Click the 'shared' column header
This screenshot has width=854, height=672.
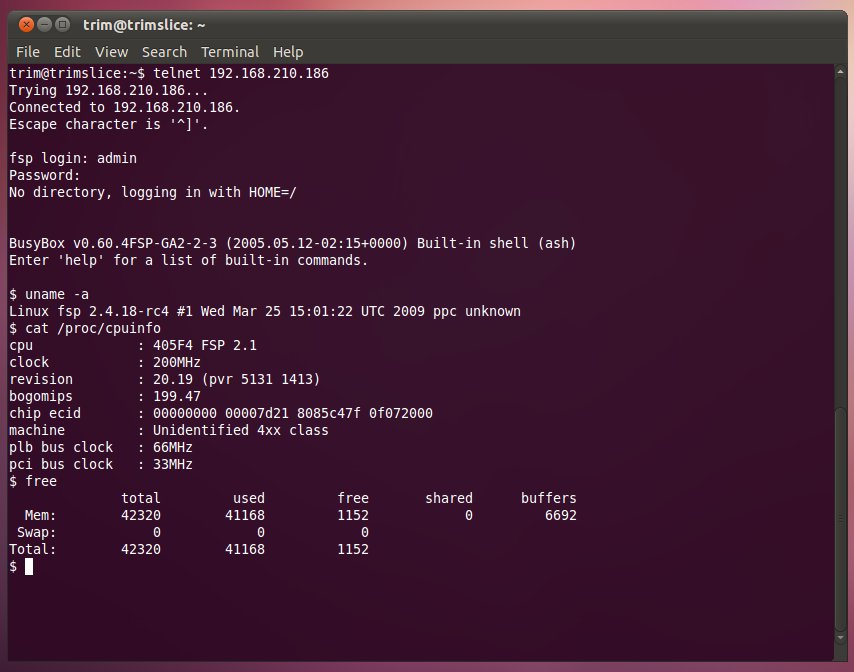(x=449, y=498)
